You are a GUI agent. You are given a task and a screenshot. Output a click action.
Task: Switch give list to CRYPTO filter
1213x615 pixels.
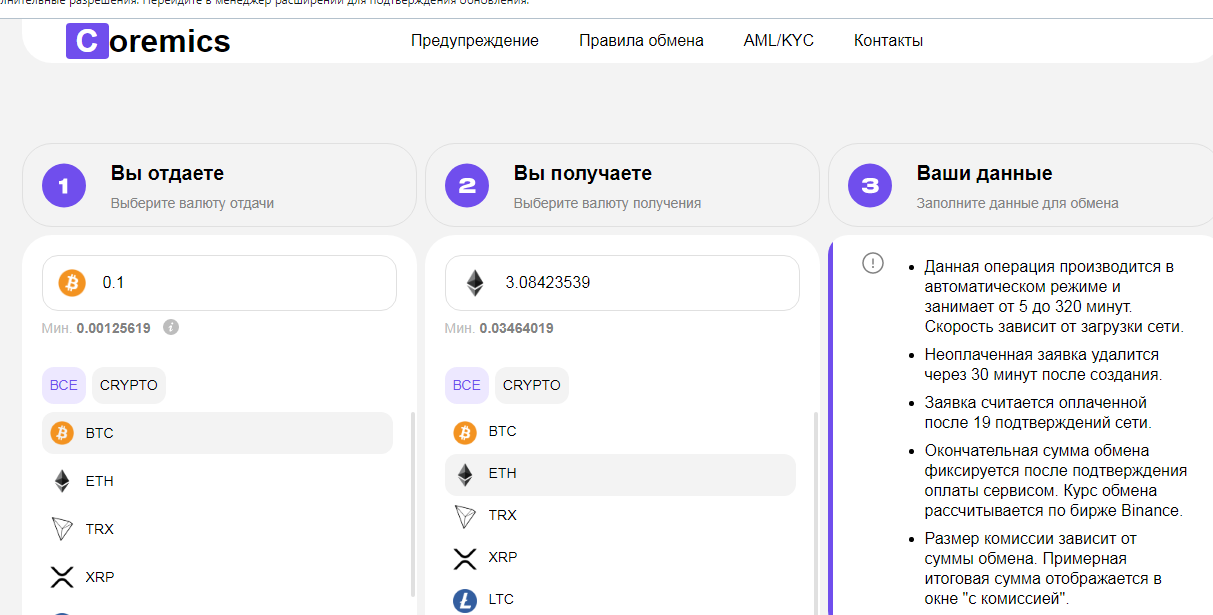(129, 385)
